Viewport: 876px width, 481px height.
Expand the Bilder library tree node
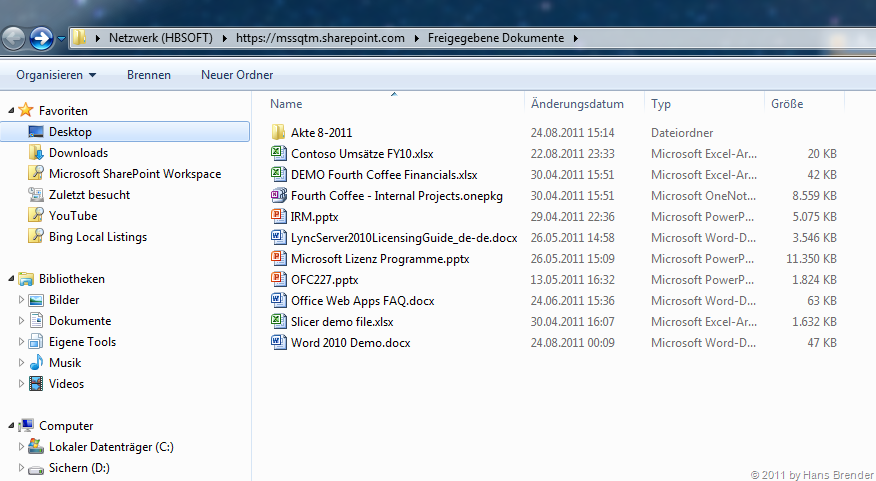20,300
